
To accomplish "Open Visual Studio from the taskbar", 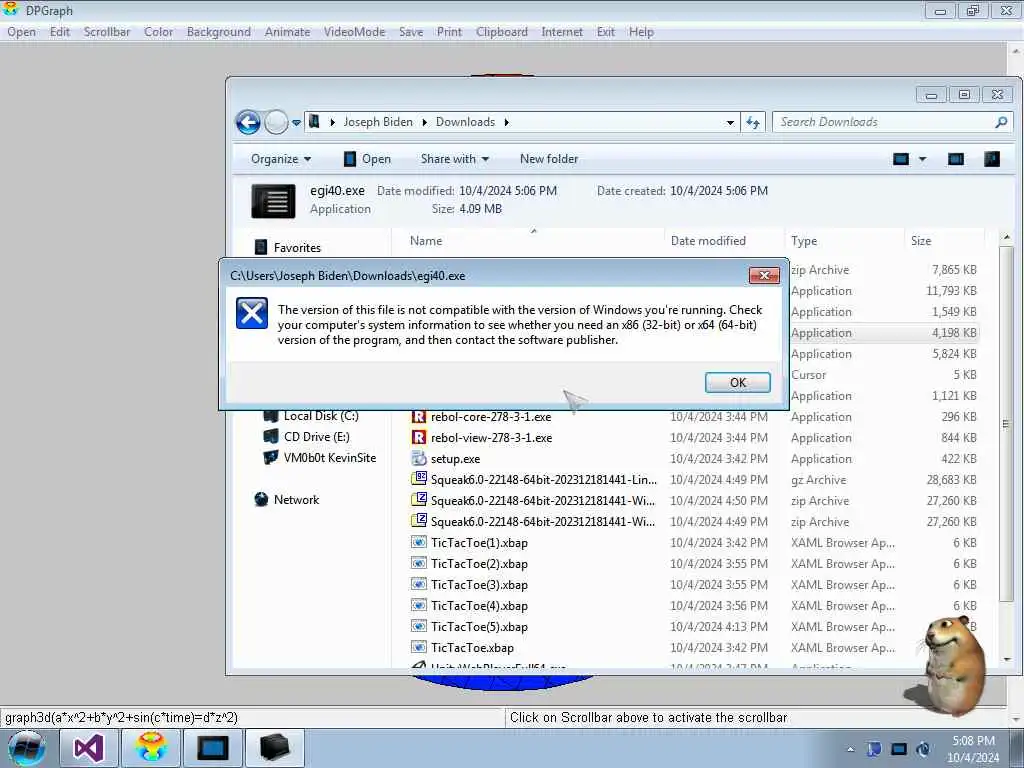I will coord(89,748).
